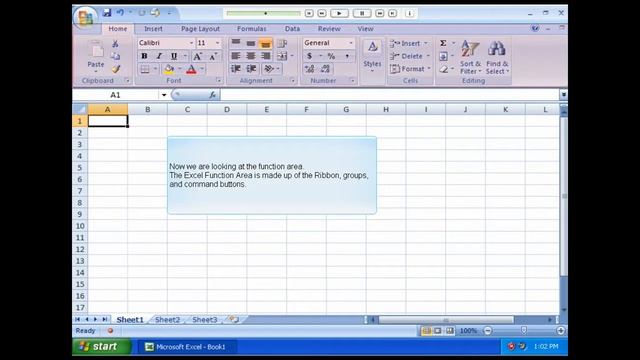Image resolution: width=640 pixels, height=360 pixels.
Task: Activate the Format Painter brush
Action: (x=116, y=69)
